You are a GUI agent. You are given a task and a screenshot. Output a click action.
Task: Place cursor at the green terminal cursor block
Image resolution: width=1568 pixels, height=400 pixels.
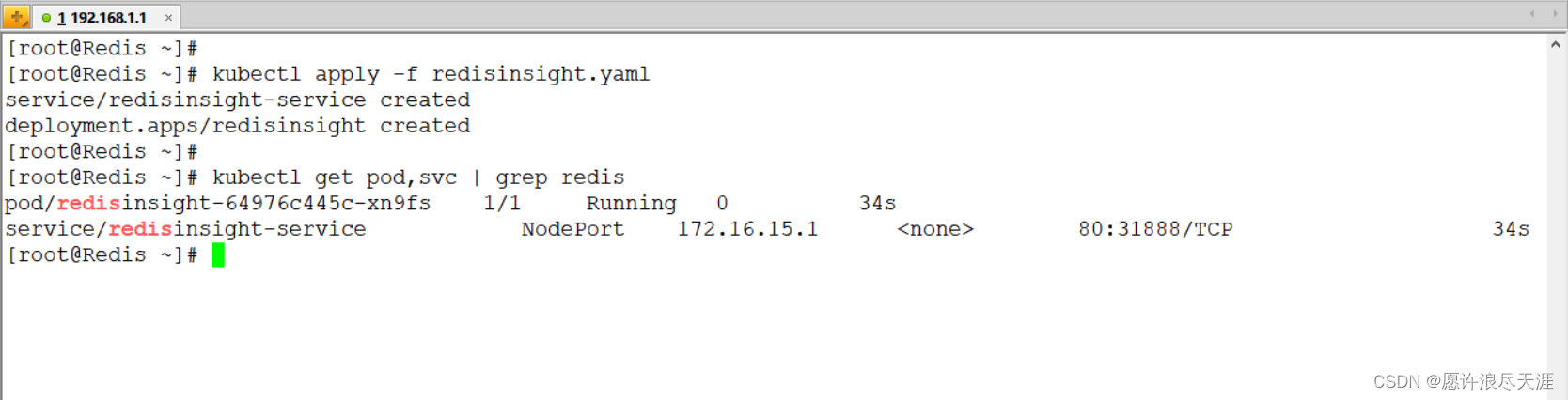218,254
